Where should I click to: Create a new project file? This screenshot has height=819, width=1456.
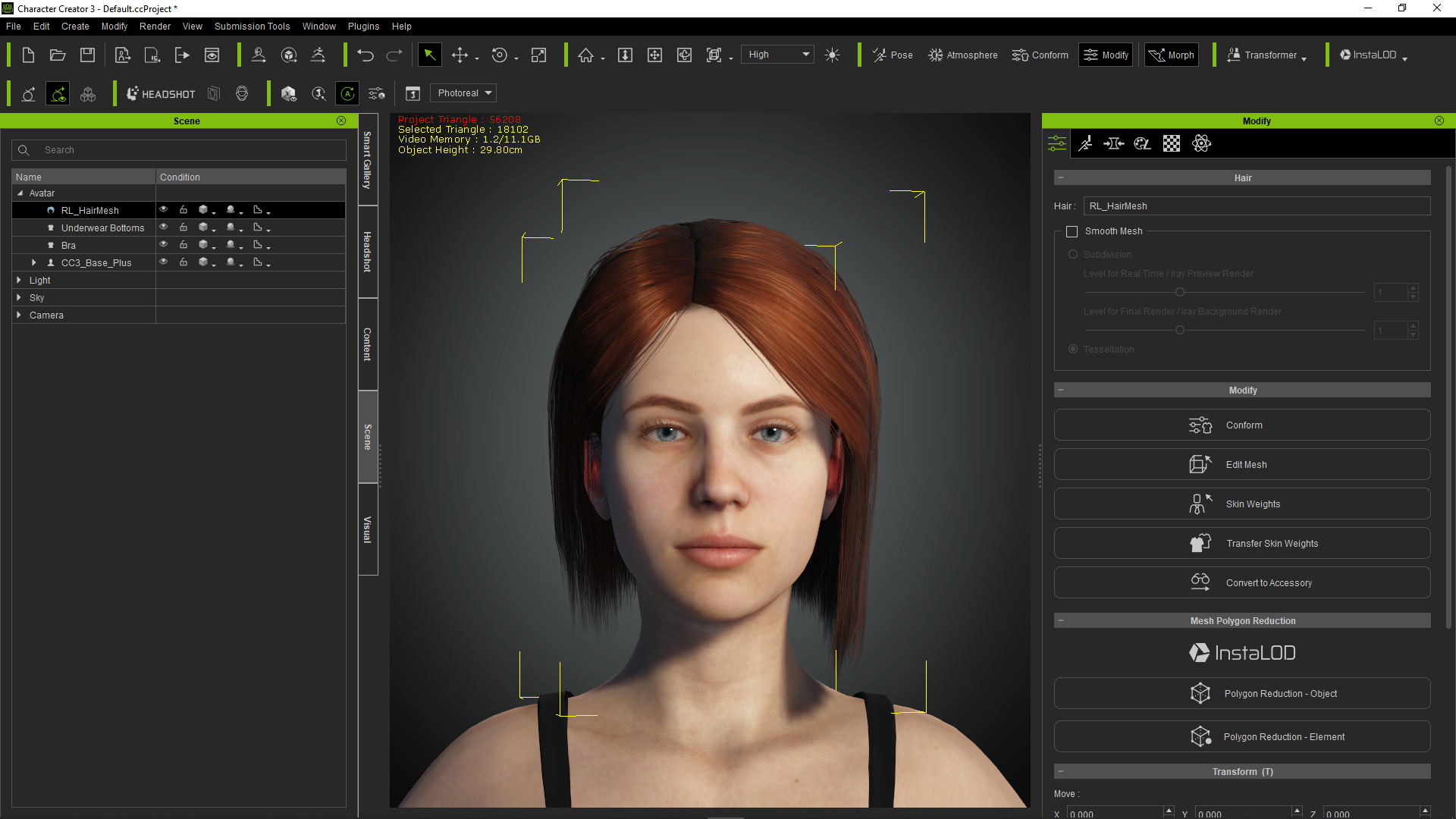[28, 55]
